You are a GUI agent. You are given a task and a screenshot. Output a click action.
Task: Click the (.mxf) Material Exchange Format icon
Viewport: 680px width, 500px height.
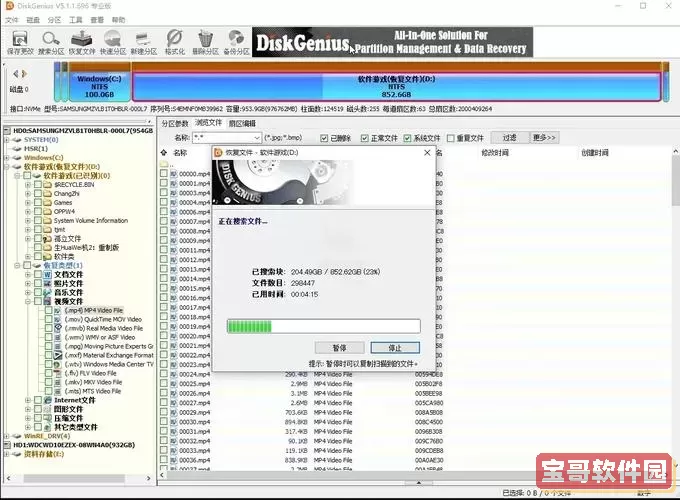coord(58,355)
